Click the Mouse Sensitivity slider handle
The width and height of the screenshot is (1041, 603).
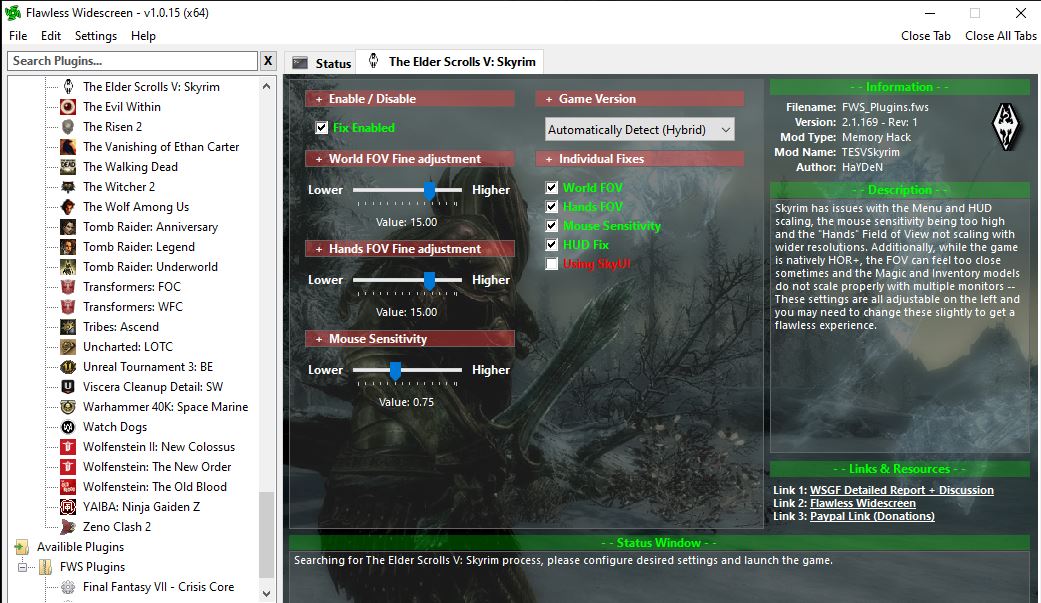(x=395, y=371)
